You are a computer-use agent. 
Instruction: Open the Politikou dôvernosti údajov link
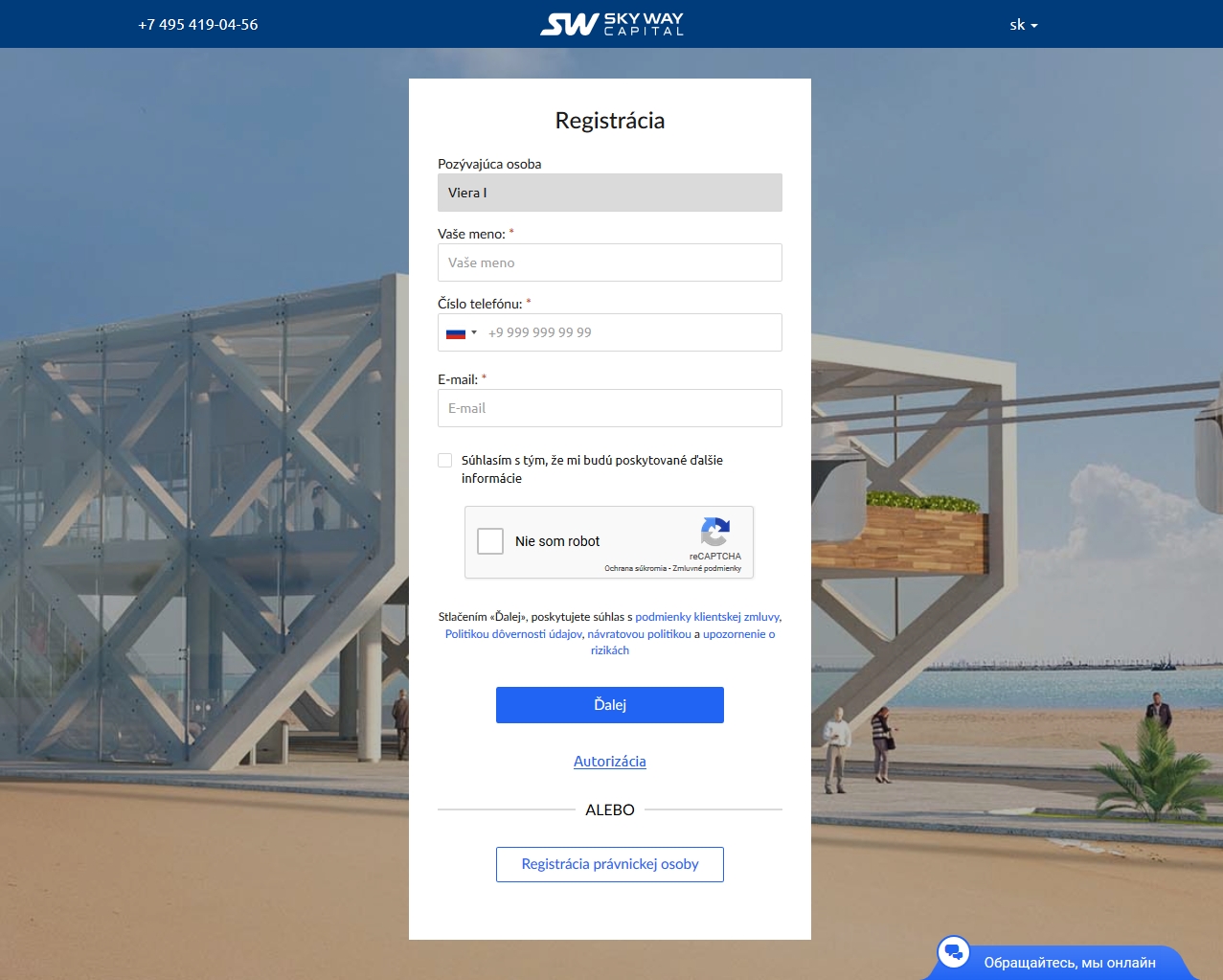[513, 633]
